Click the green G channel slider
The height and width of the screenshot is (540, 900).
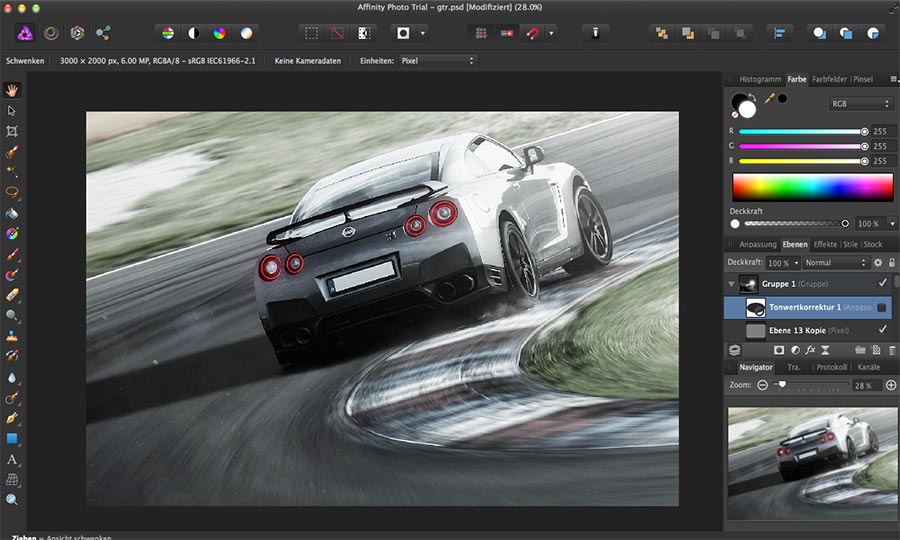804,146
